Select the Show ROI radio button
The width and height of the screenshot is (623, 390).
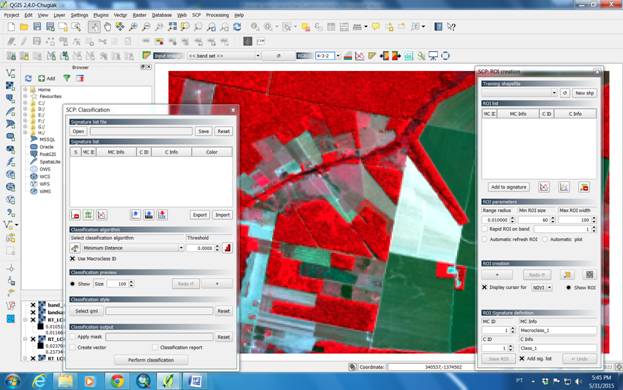[569, 288]
